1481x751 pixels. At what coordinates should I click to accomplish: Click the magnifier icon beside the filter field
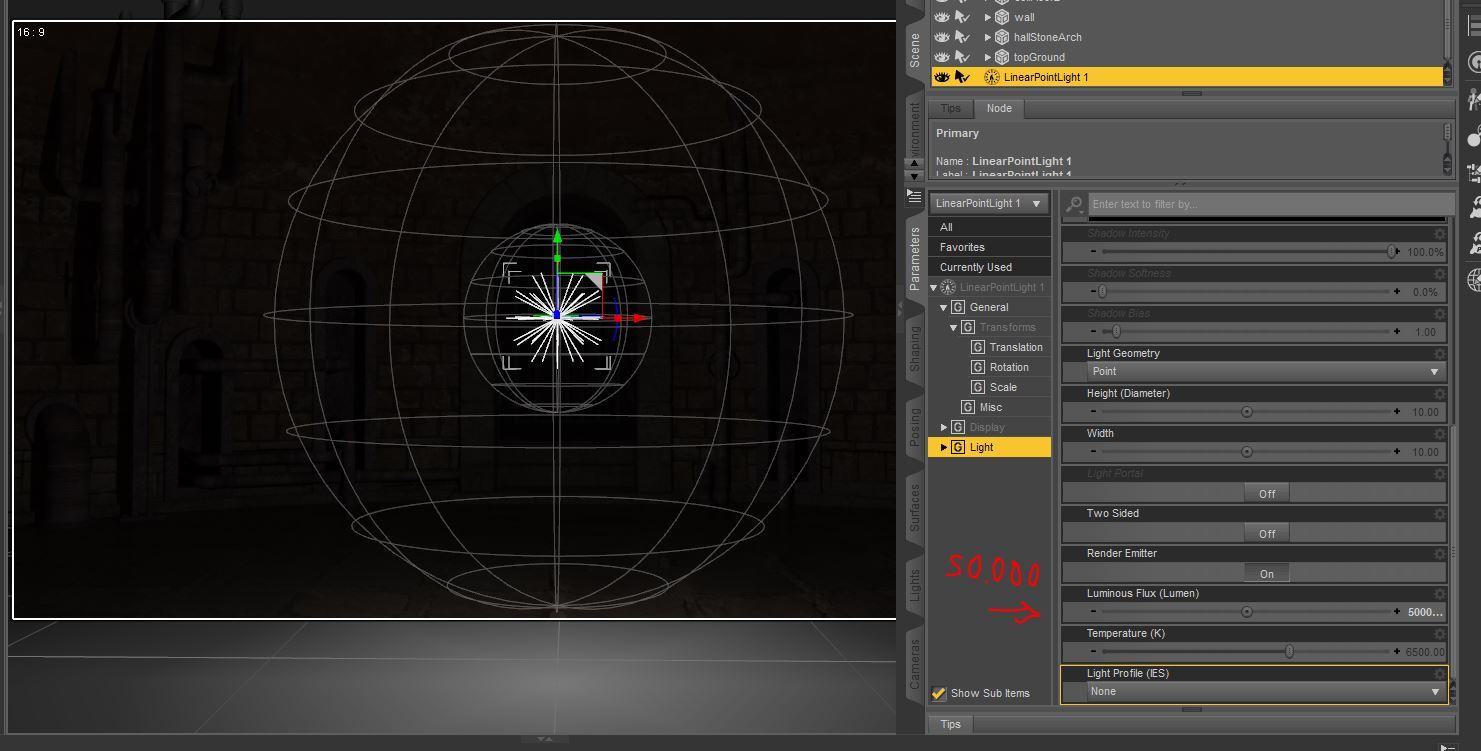(x=1075, y=204)
